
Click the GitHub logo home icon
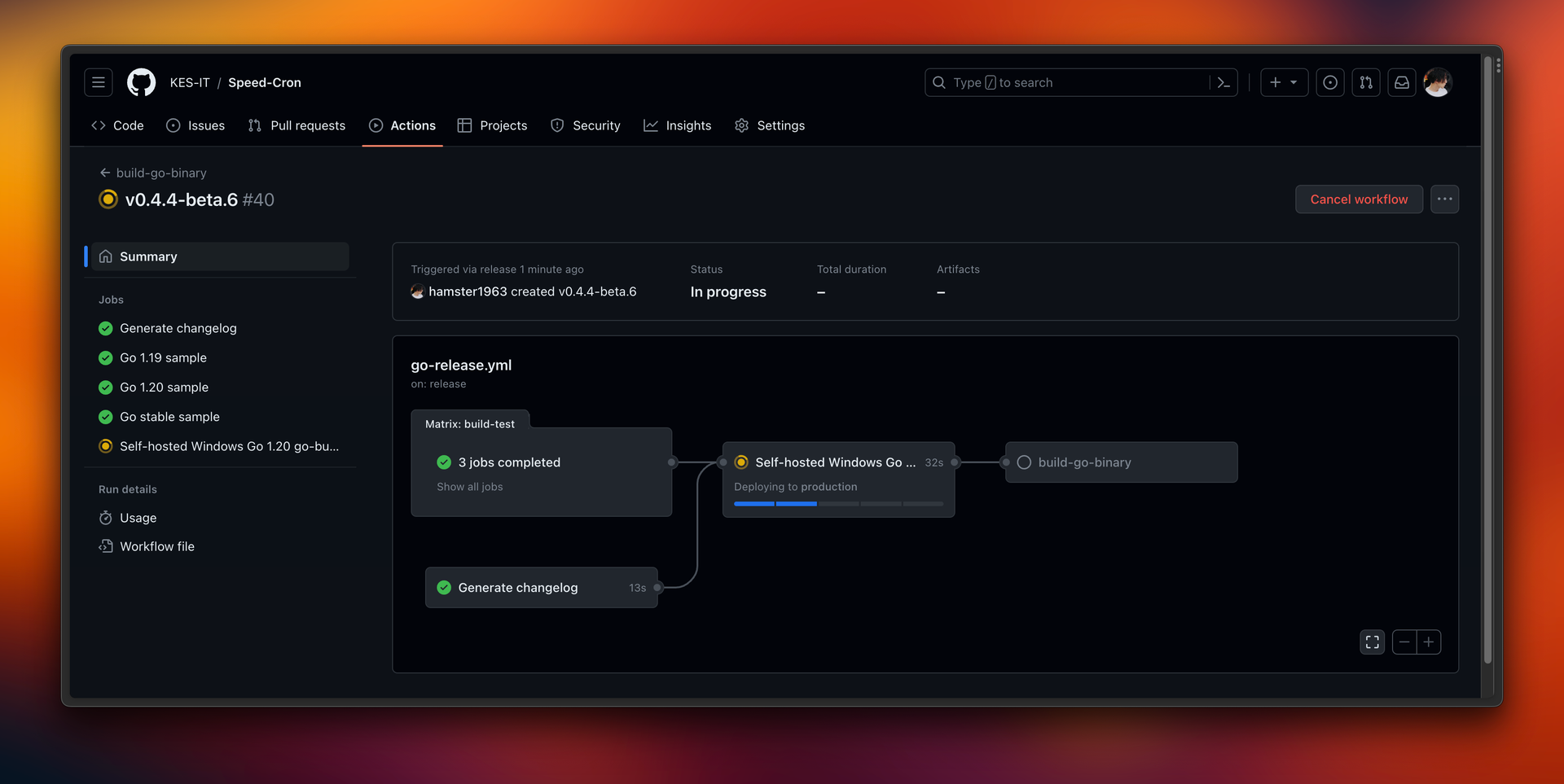(141, 82)
